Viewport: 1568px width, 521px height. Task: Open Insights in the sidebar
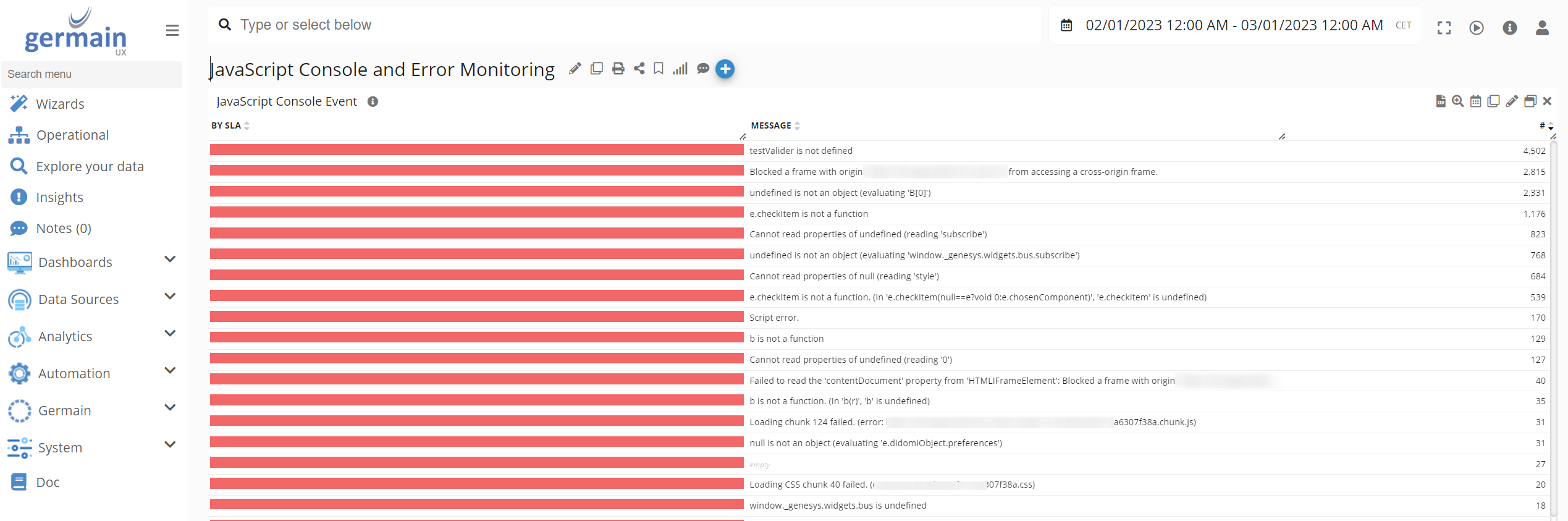[x=59, y=197]
